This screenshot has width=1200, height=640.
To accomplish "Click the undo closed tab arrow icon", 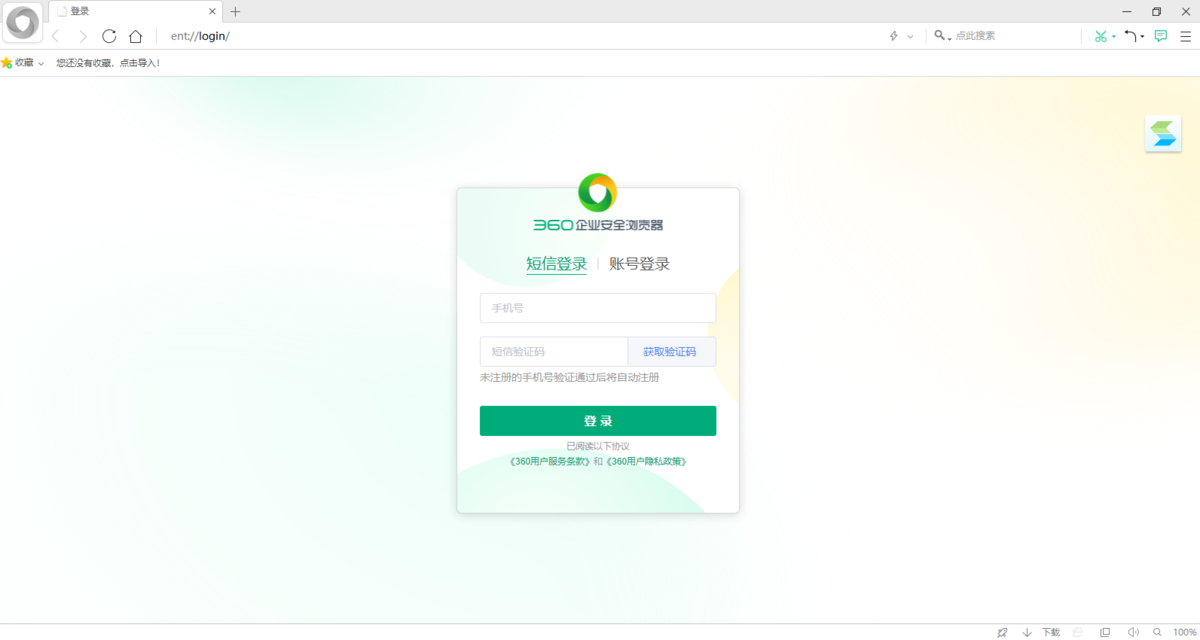I will point(1130,36).
